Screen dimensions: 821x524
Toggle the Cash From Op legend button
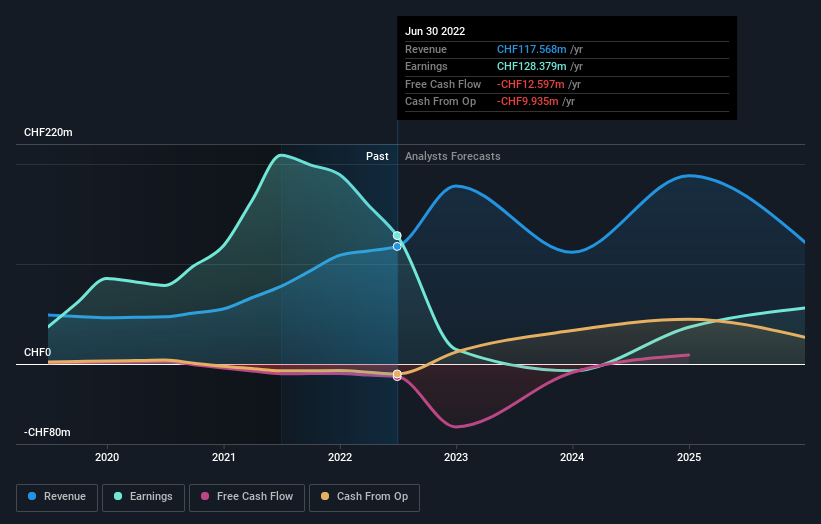pyautogui.click(x=364, y=497)
